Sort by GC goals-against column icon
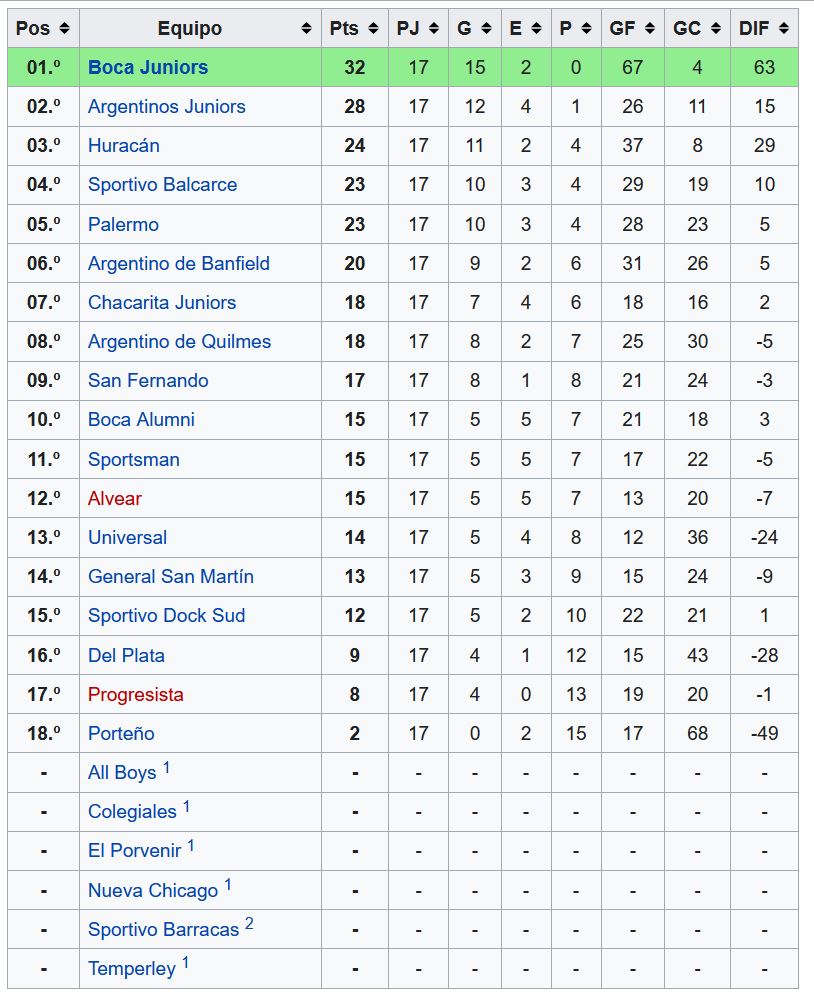This screenshot has width=814, height=1000. point(716,28)
